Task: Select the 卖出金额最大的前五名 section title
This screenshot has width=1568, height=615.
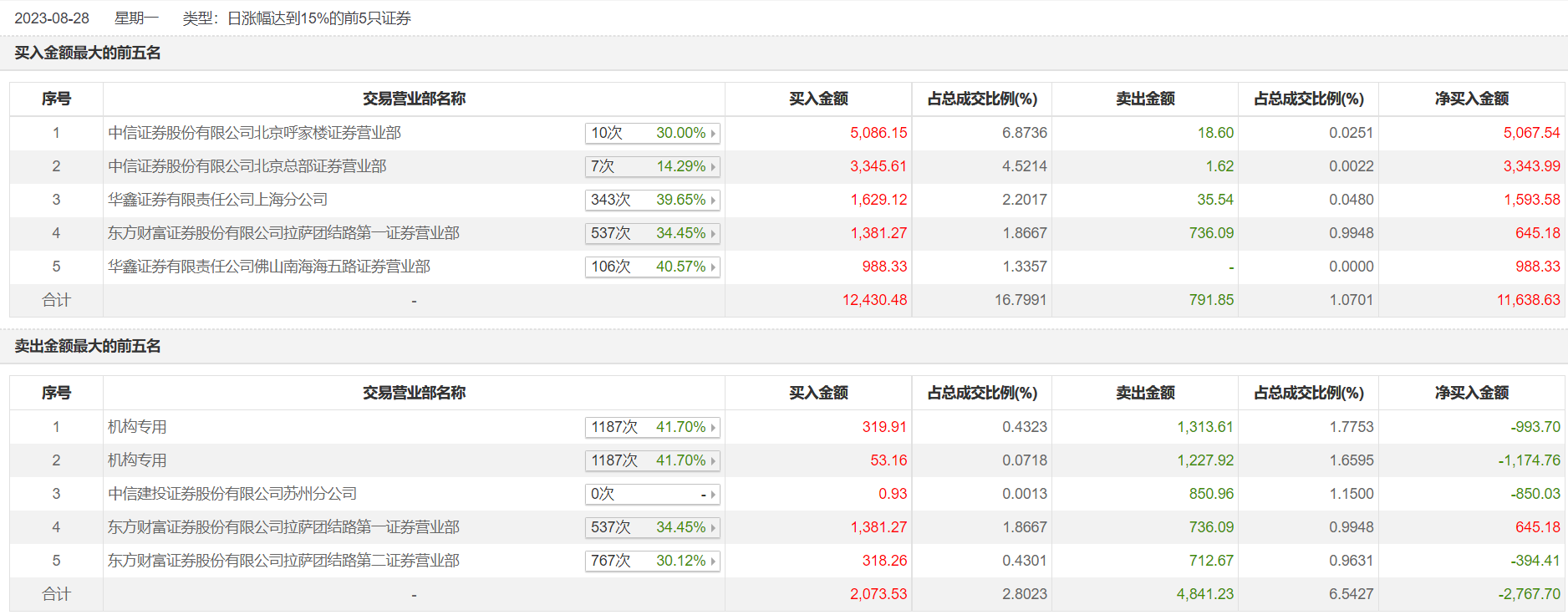Action: click(x=88, y=346)
